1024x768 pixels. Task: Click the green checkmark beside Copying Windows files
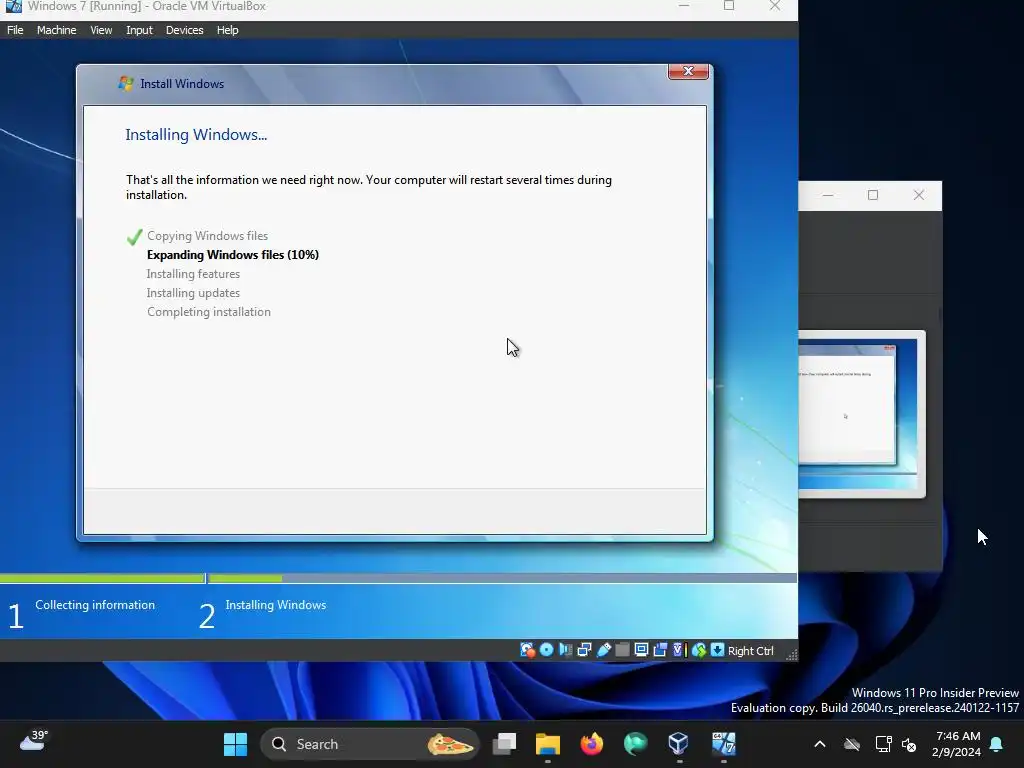(x=135, y=236)
